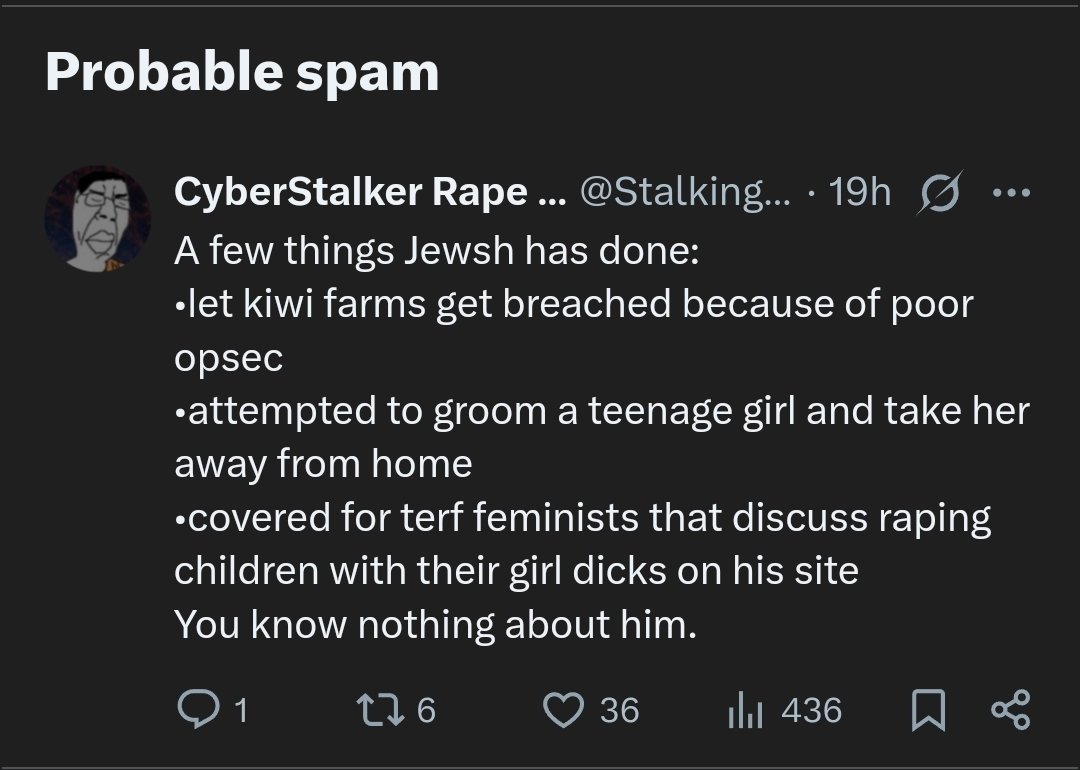
Task: Open view analytics bar chart icon
Action: [743, 710]
